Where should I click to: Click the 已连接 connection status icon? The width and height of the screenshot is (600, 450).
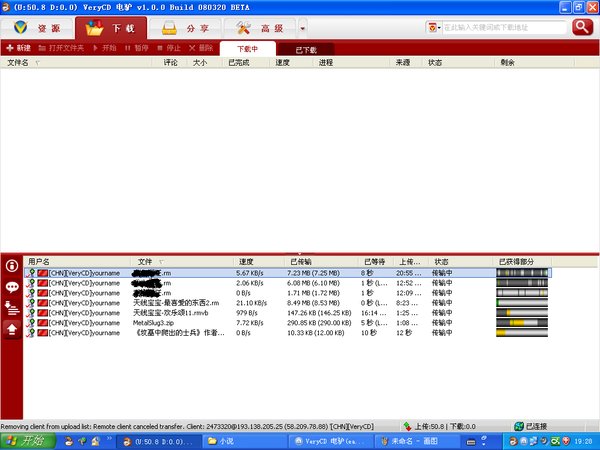click(519, 426)
